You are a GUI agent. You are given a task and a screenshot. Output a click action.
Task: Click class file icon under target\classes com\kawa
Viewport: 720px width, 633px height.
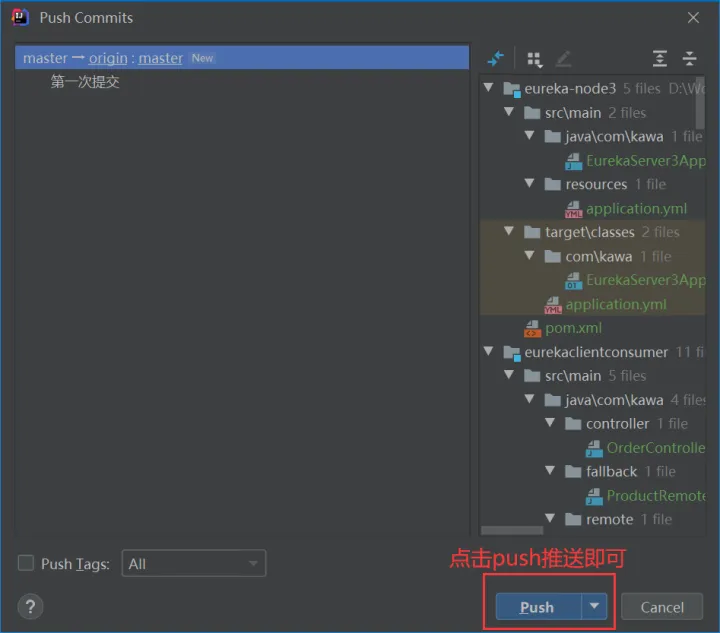(x=574, y=281)
